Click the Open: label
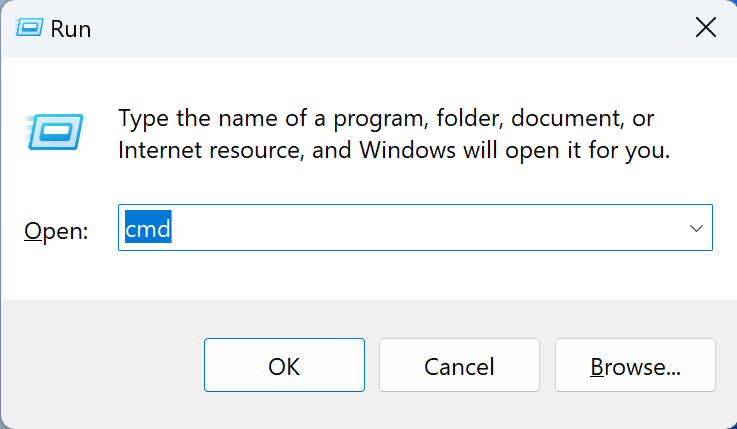This screenshot has width=737, height=429. 56,231
